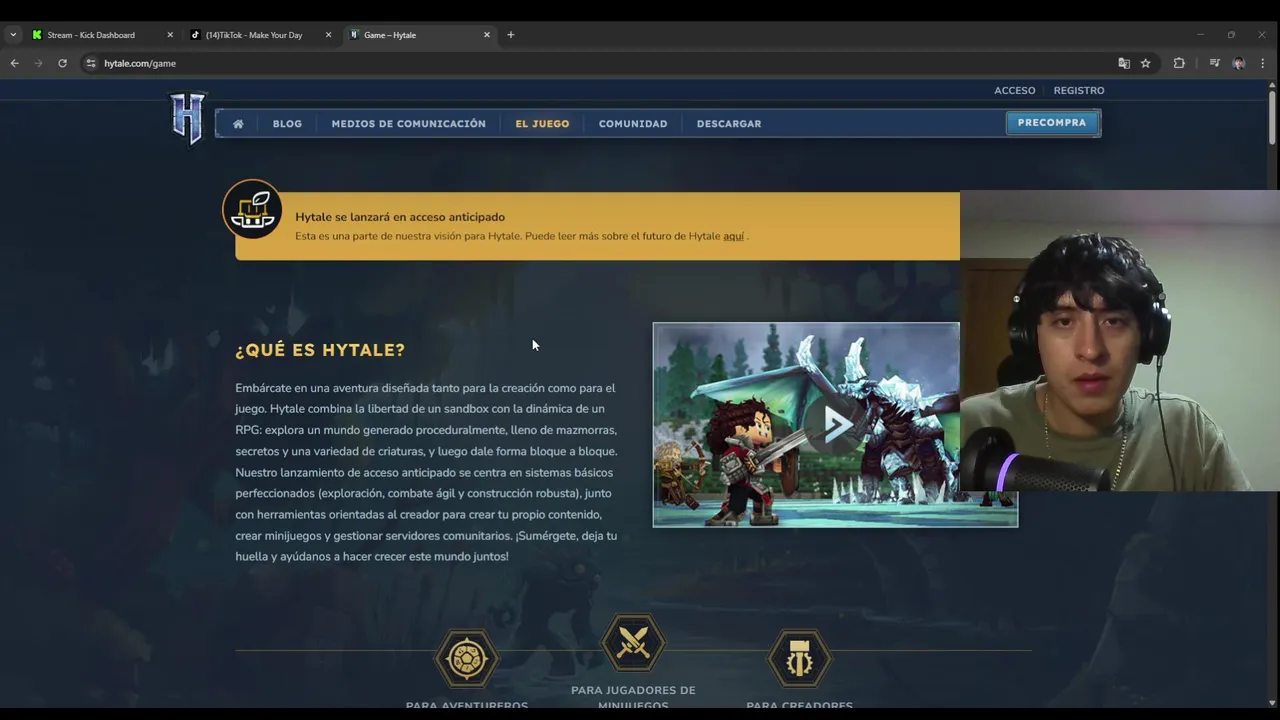Close the Game – Hytale tab
Image resolution: width=1280 pixels, height=720 pixels.
487,35
